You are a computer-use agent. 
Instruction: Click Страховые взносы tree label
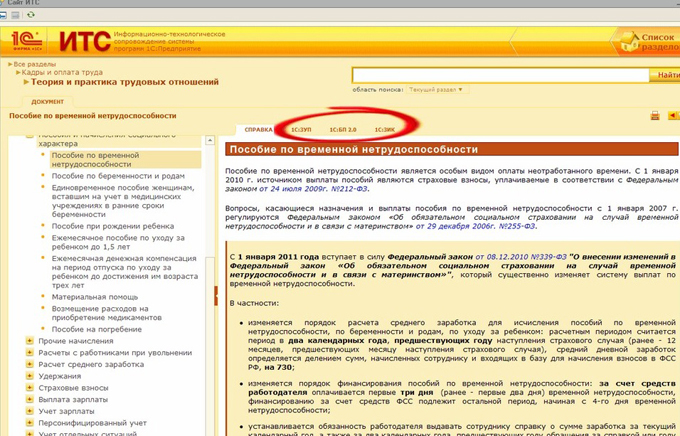(x=73, y=388)
